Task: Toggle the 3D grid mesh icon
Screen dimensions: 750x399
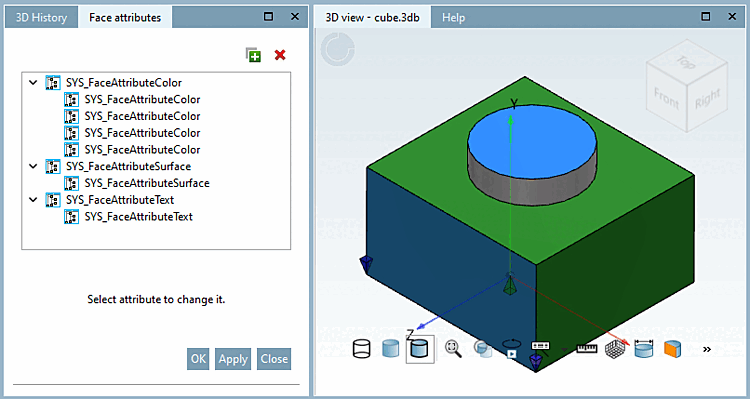Action: [x=615, y=349]
